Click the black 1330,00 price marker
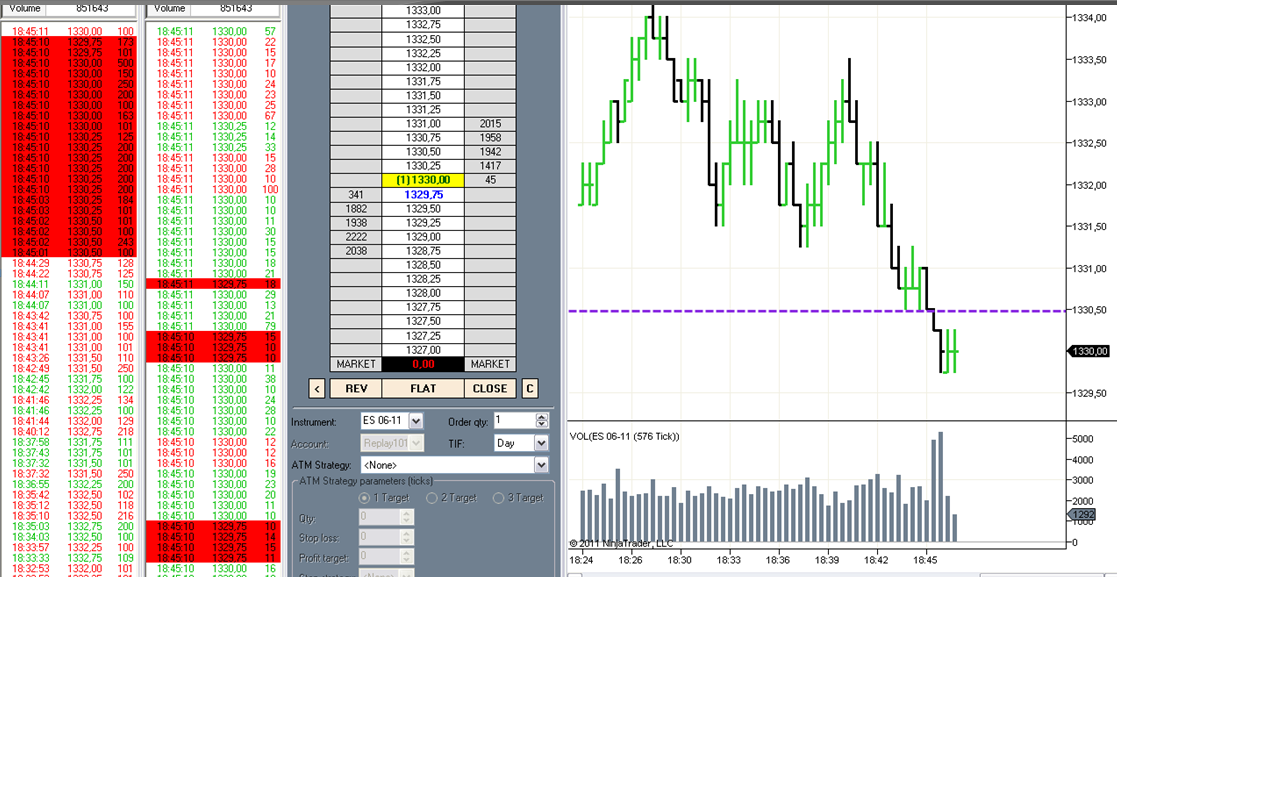Screen dimensions: 1280x800 (1089, 351)
